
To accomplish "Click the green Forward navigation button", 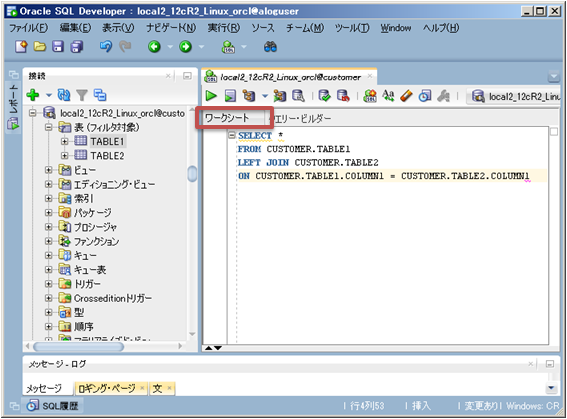I will [186, 47].
